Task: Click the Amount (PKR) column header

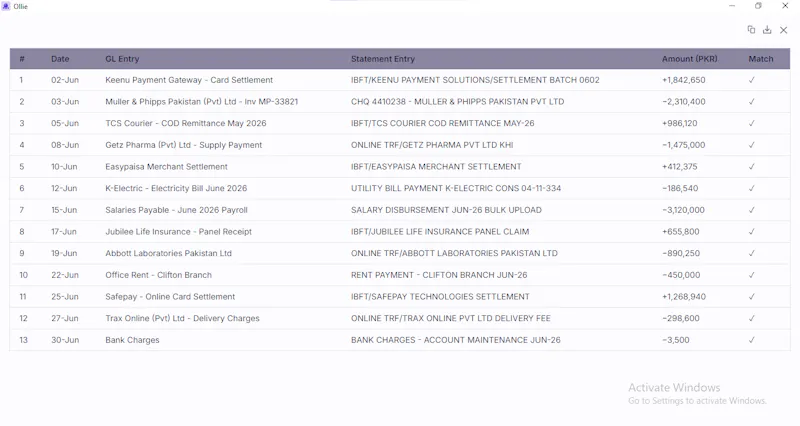Action: tap(689, 59)
